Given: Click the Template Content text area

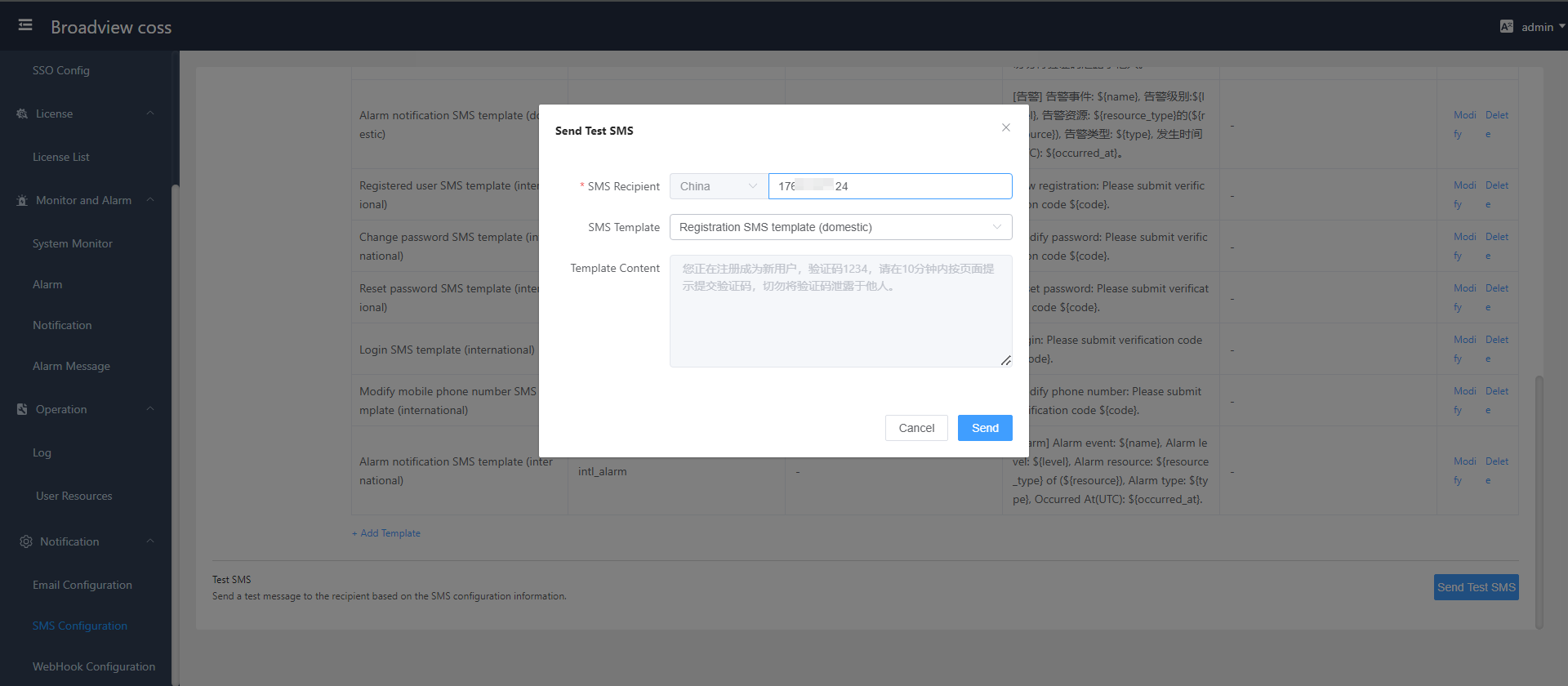Looking at the screenshot, I should pyautogui.click(x=841, y=311).
